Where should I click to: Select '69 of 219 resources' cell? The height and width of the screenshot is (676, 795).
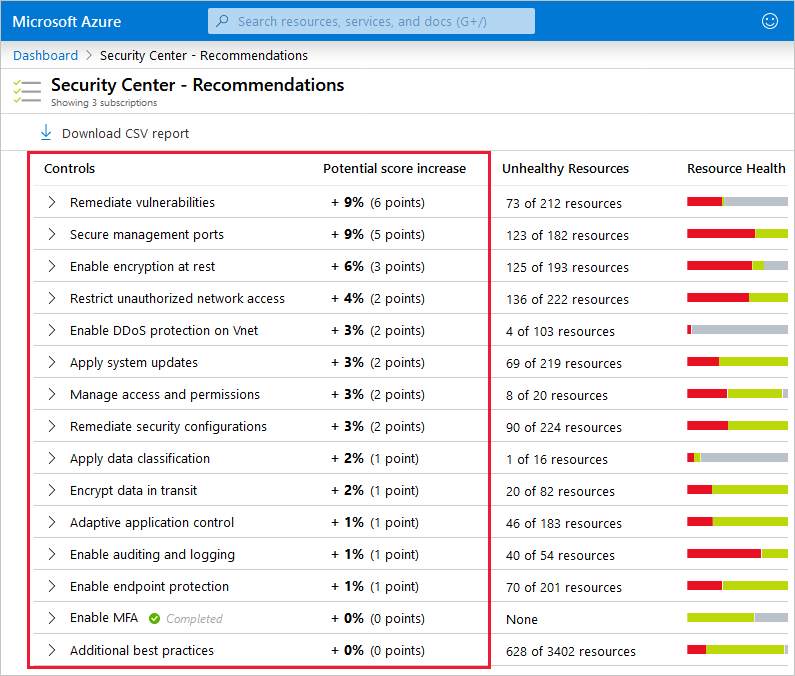tap(564, 363)
